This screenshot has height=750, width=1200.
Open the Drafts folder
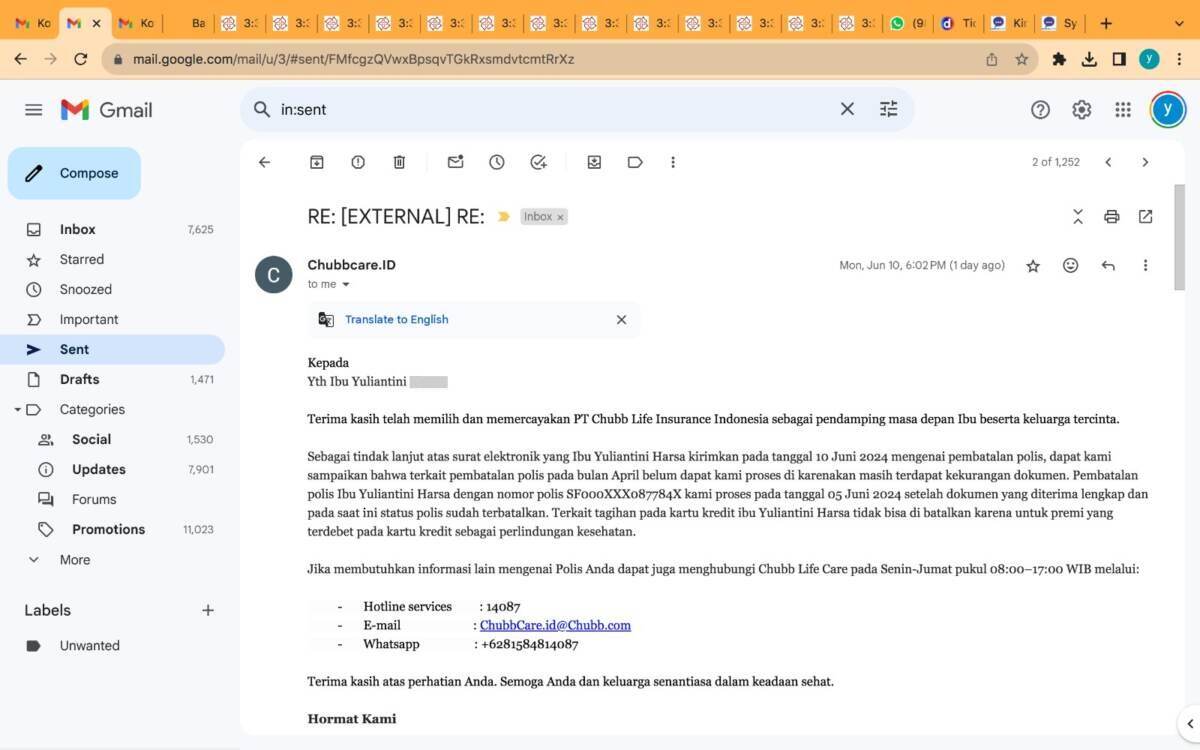(x=112, y=379)
